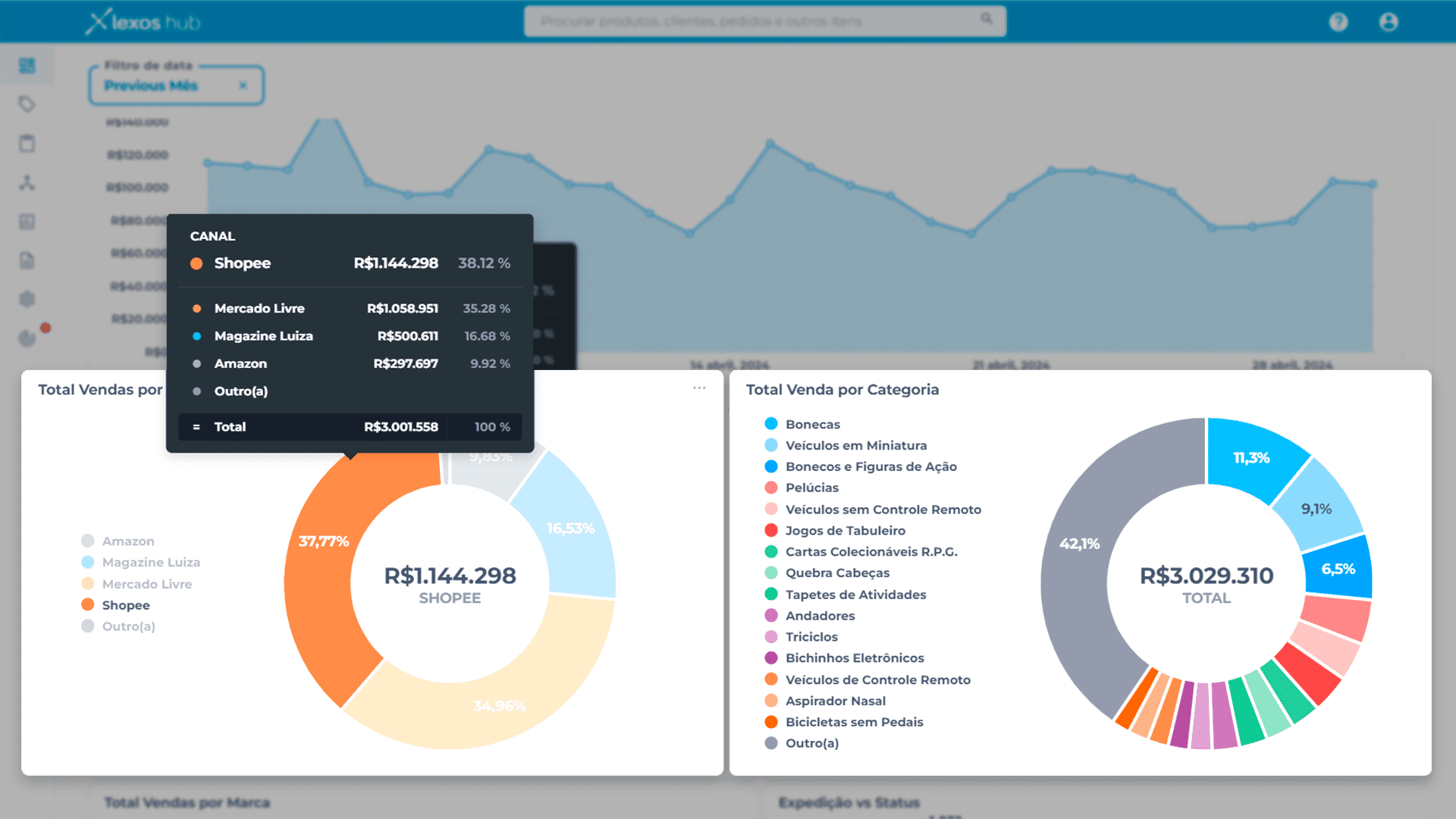Click the Amazon R$297.697 tooltip row
This screenshot has width=1456, height=819.
point(350,364)
